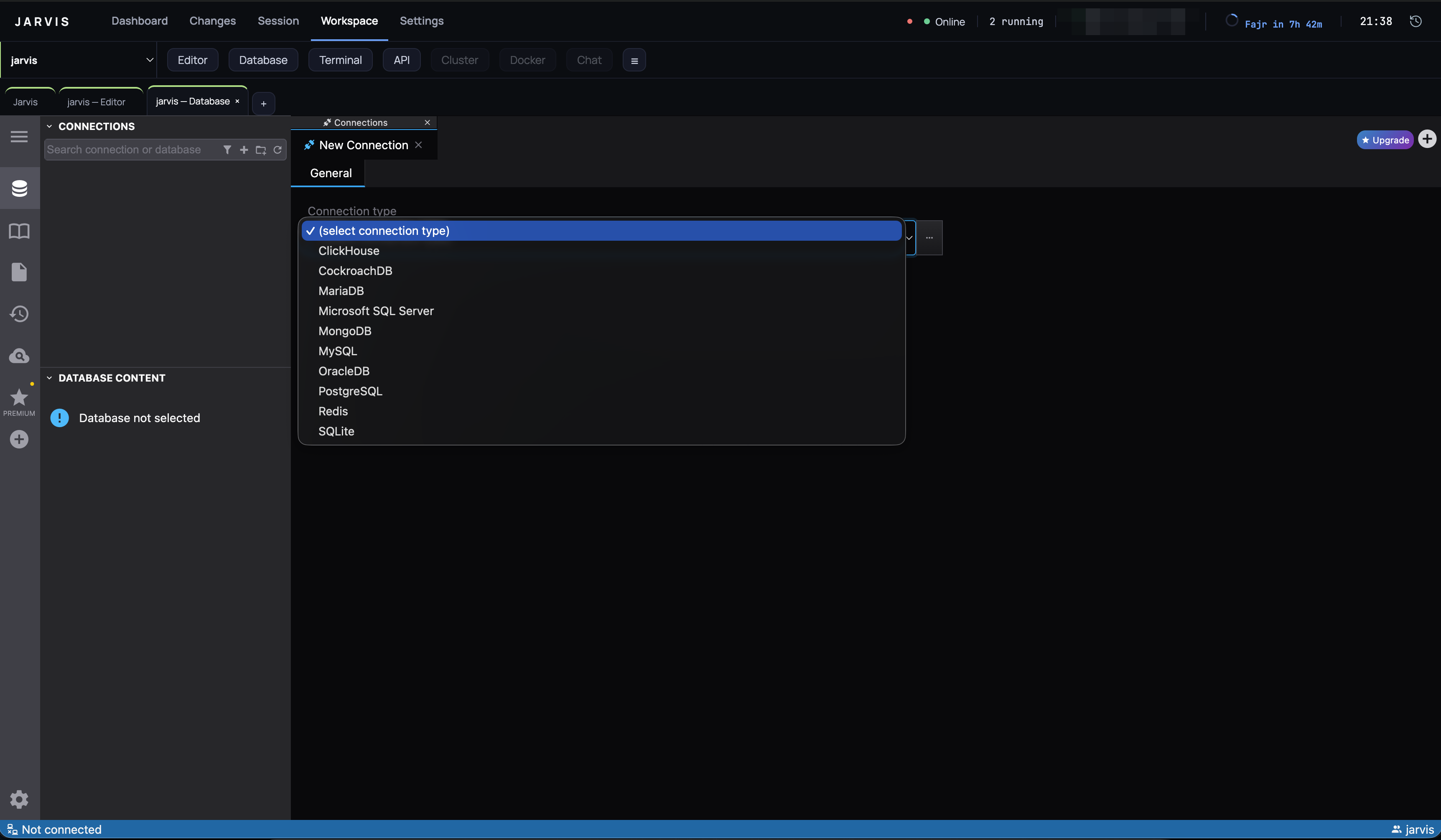Open the cloud search sidebar icon
Viewport: 1441px width, 840px height.
[20, 356]
